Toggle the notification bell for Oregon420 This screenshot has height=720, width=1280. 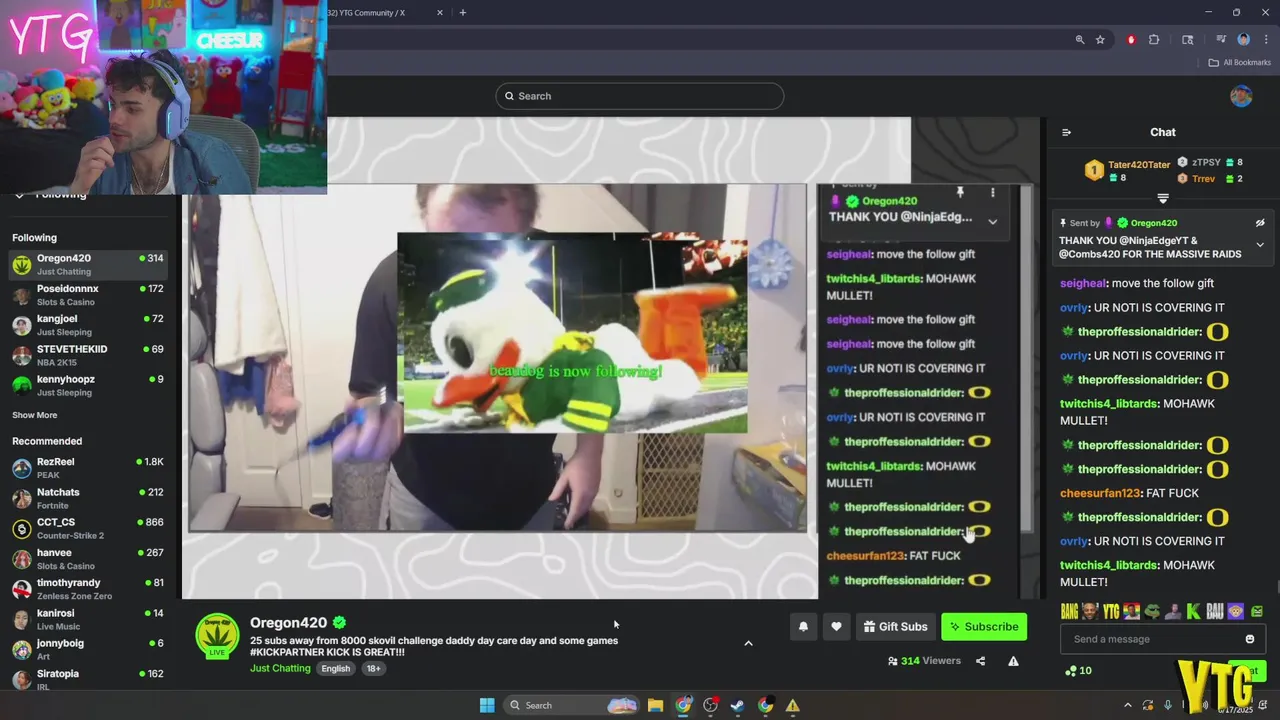[x=803, y=627]
